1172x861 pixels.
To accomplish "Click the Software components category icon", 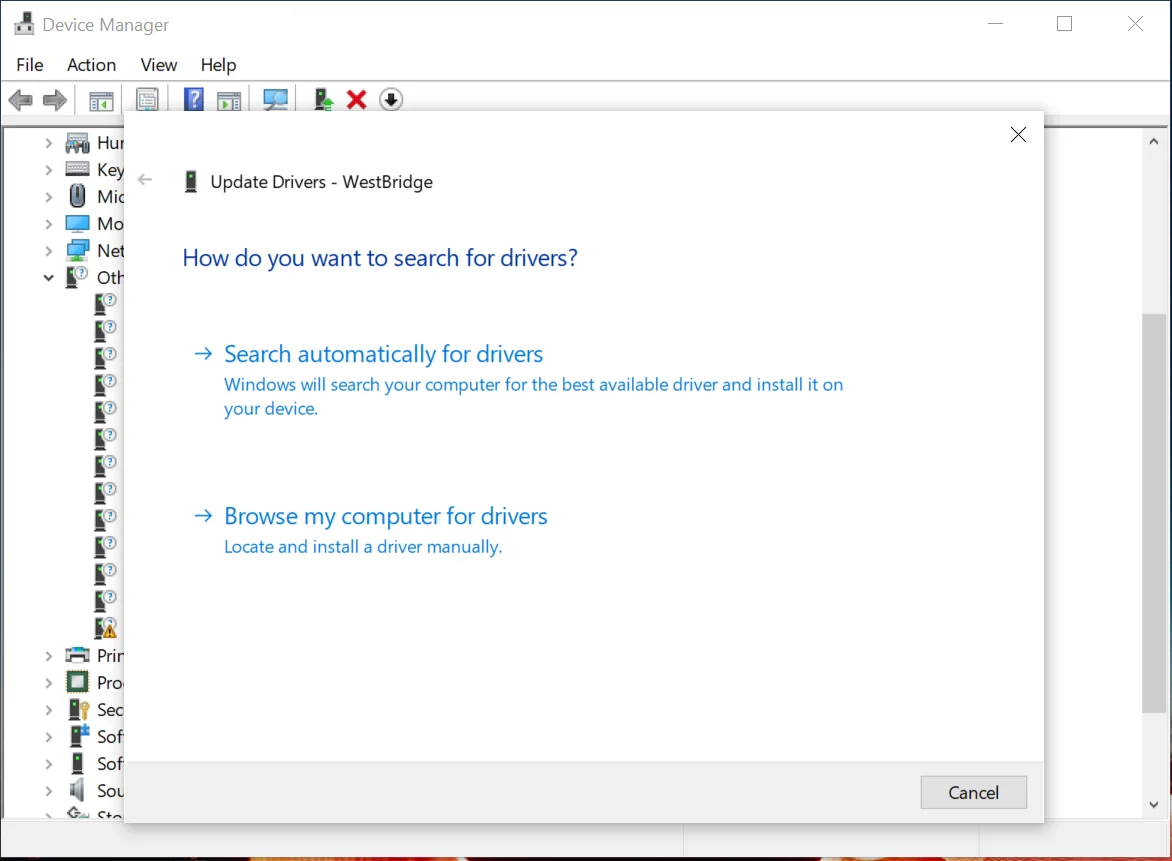I will tap(78, 735).
